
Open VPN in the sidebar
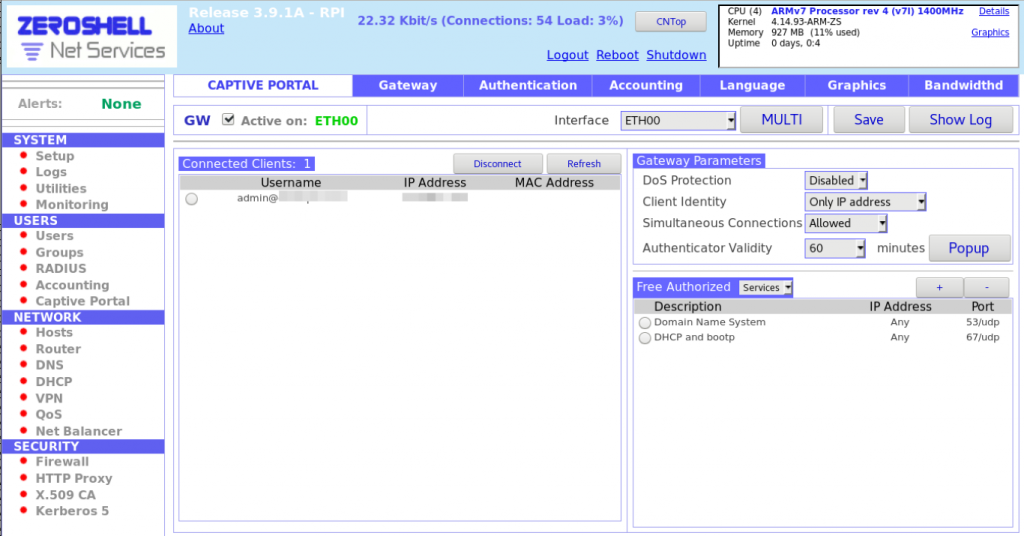pyautogui.click(x=49, y=398)
